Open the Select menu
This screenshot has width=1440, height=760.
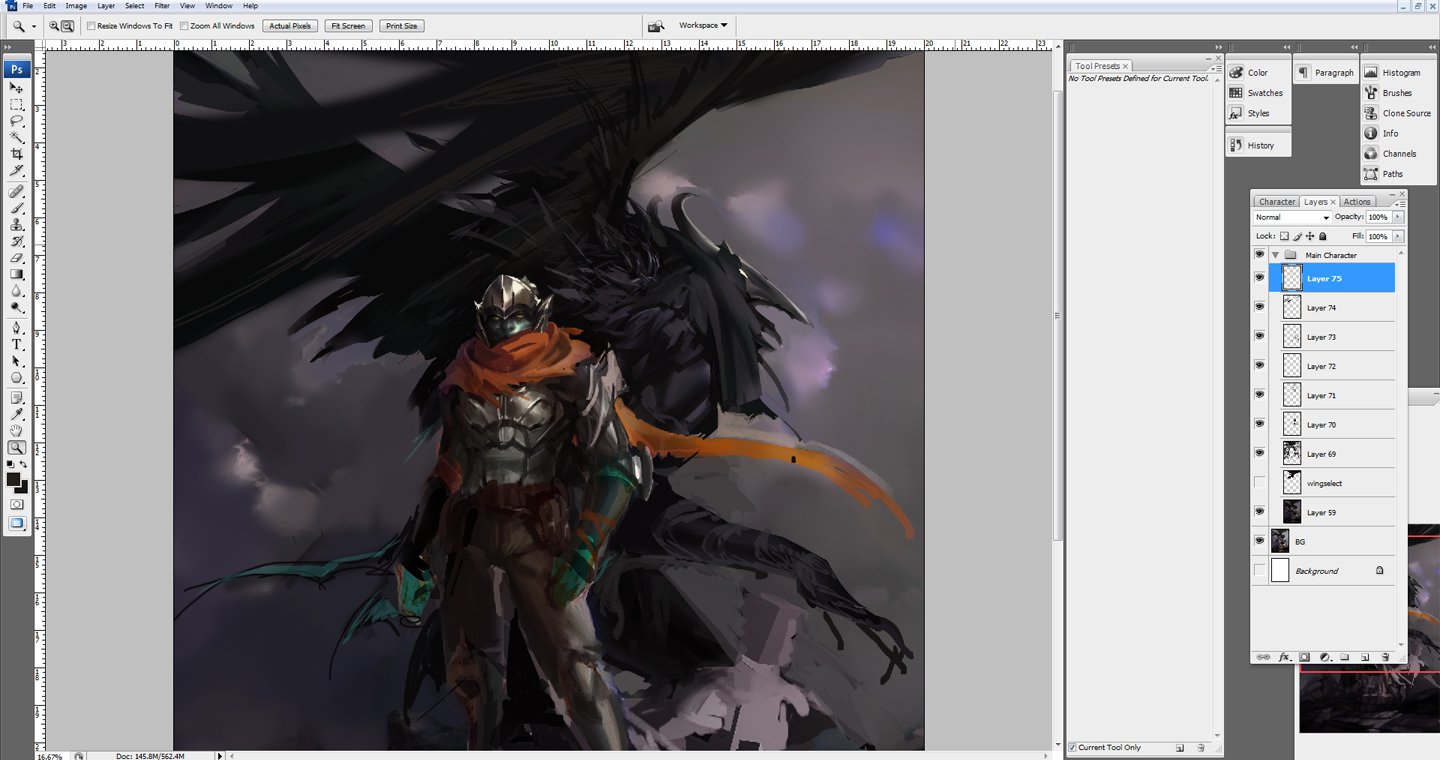click(134, 6)
